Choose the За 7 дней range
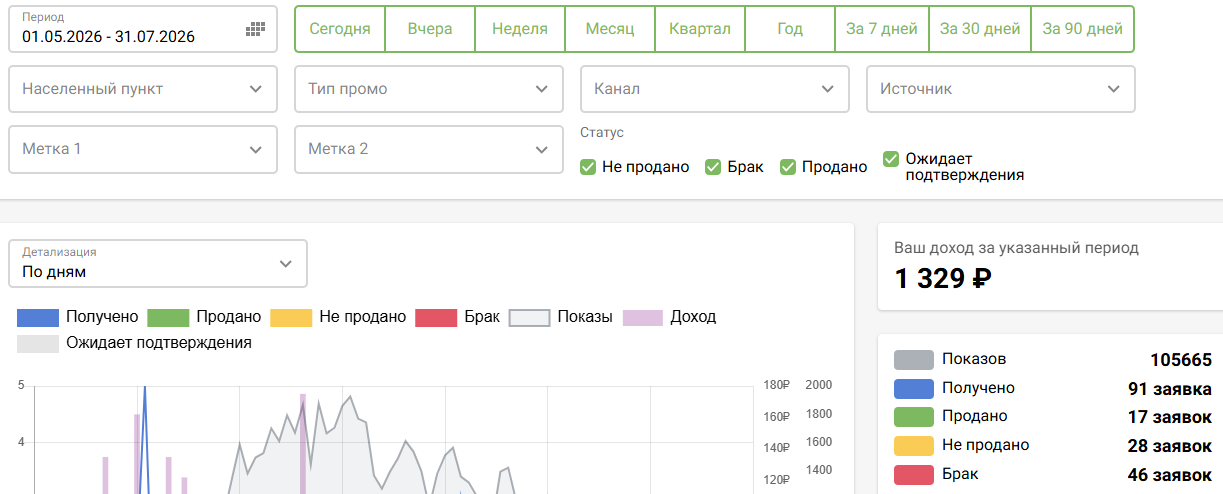 click(882, 29)
